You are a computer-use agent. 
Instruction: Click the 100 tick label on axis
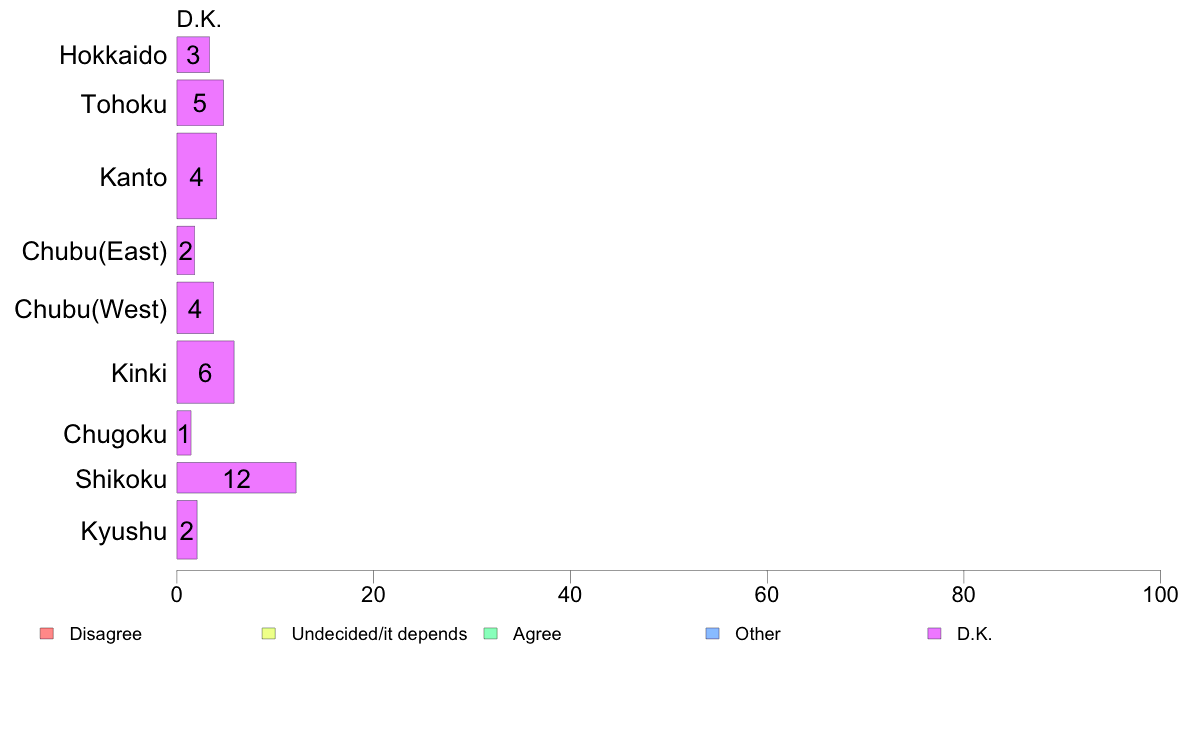point(1160,595)
